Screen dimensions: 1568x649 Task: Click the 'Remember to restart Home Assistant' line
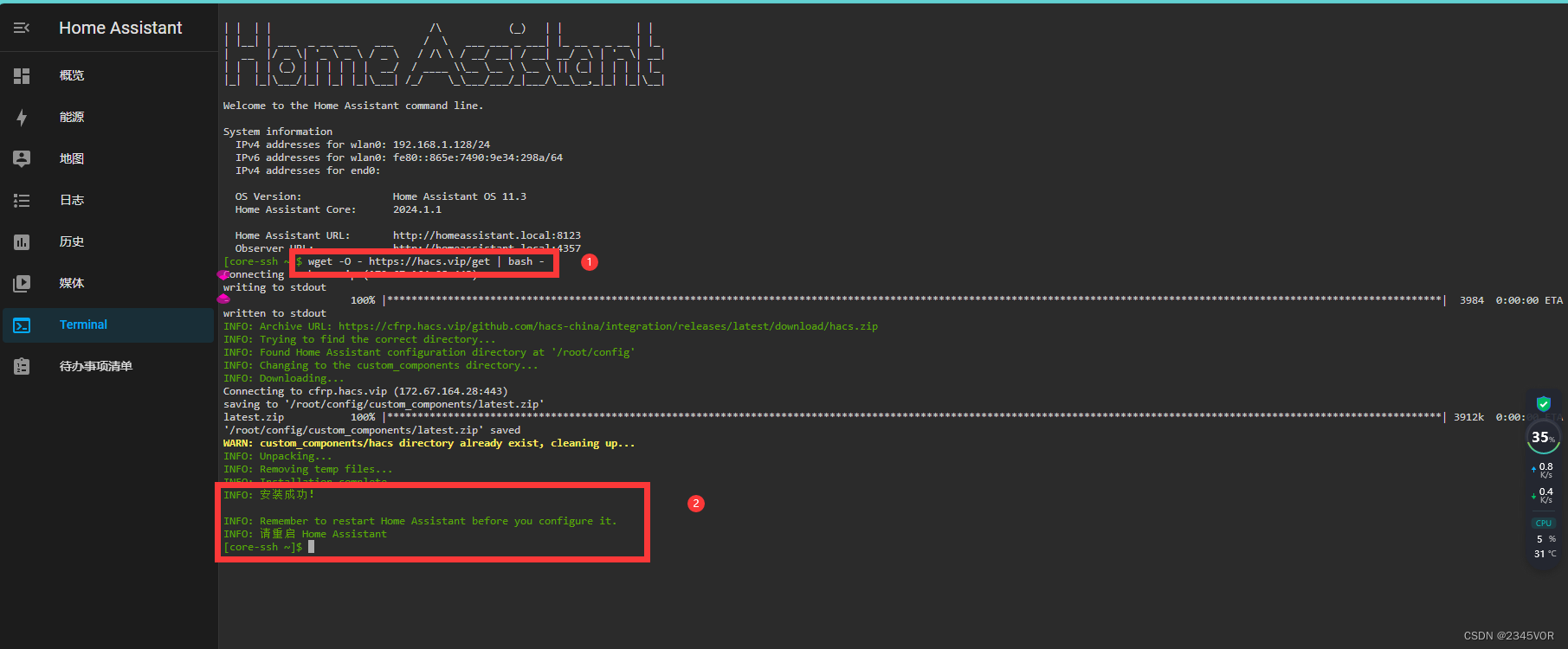(x=420, y=521)
